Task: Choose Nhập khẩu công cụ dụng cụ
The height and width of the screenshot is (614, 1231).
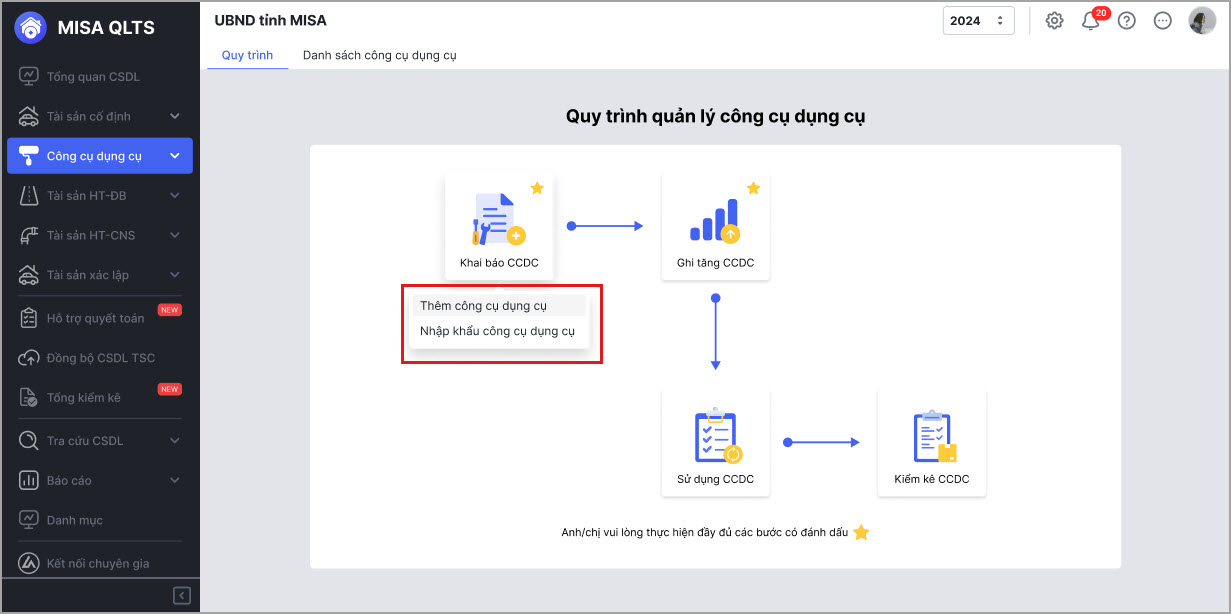Action: 497,331
